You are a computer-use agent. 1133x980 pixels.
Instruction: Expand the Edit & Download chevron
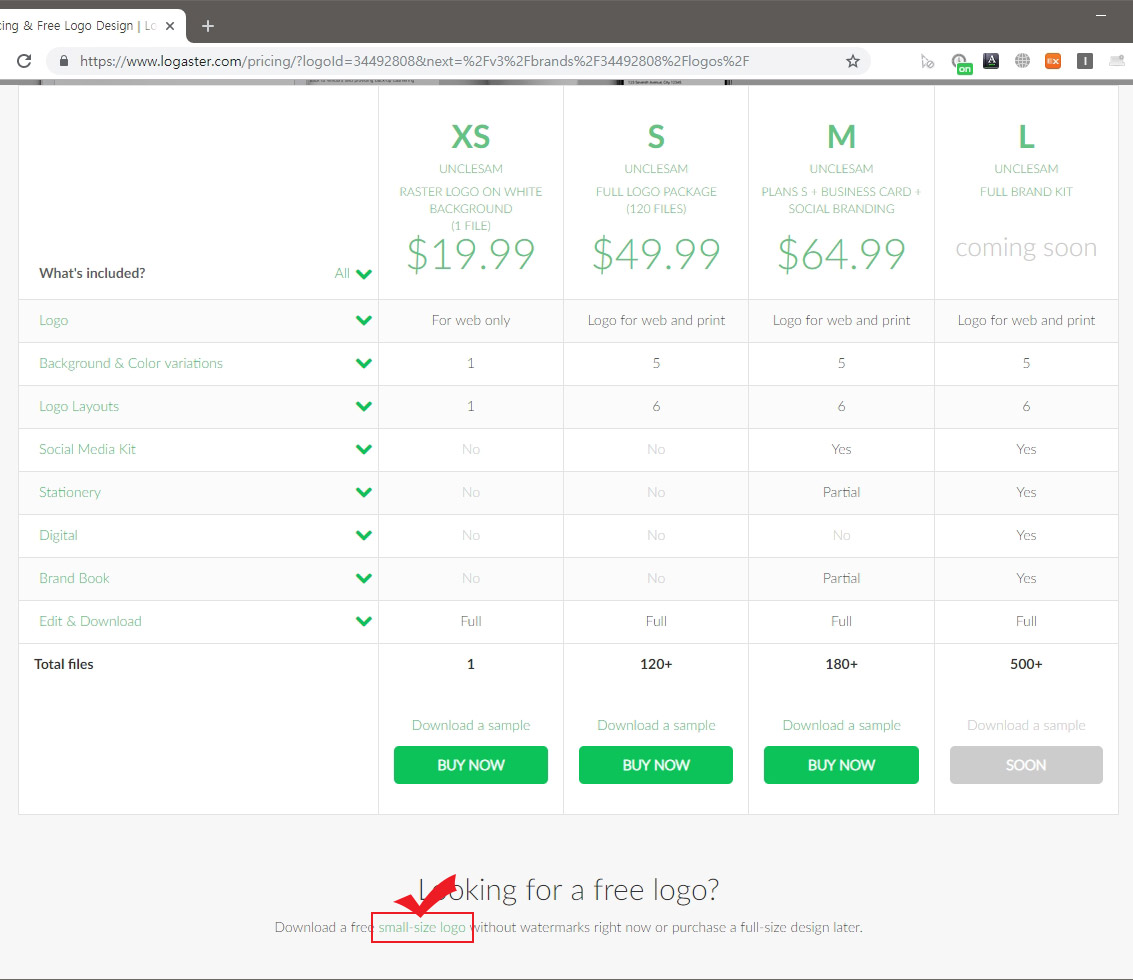click(363, 622)
